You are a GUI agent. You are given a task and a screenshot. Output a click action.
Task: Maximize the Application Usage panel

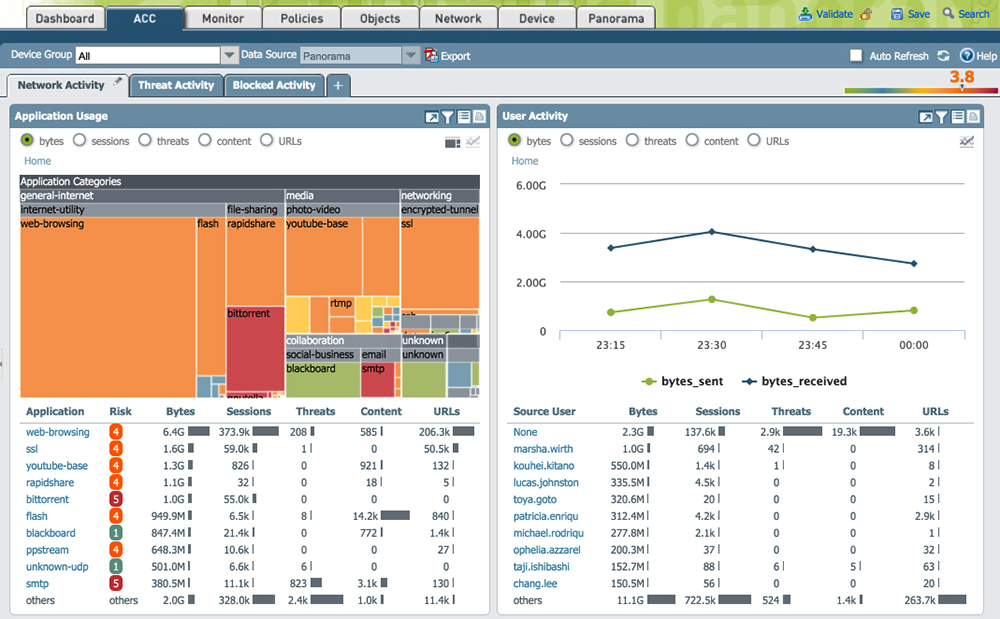point(432,117)
